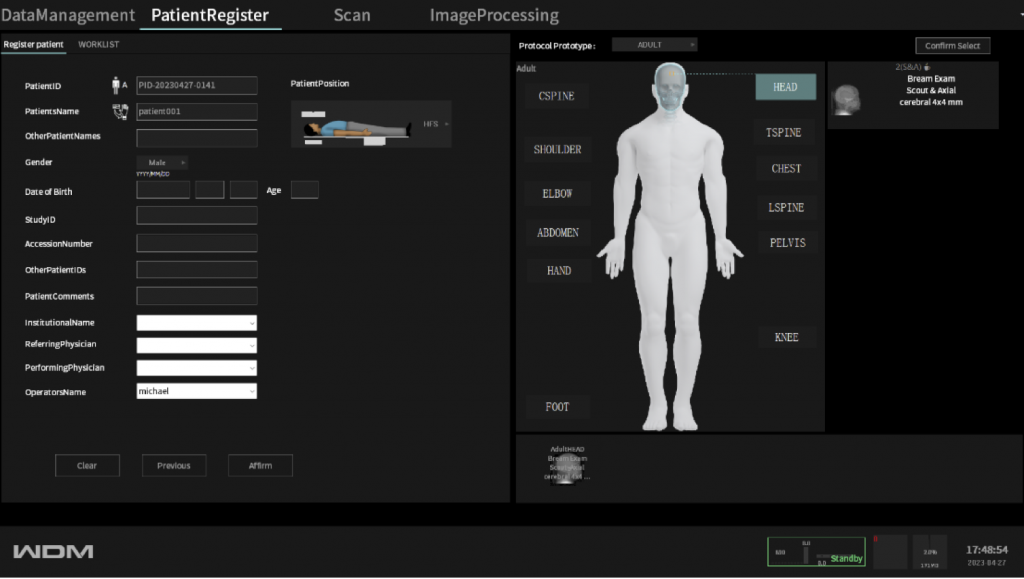Select the PELVIS body part button

click(788, 243)
